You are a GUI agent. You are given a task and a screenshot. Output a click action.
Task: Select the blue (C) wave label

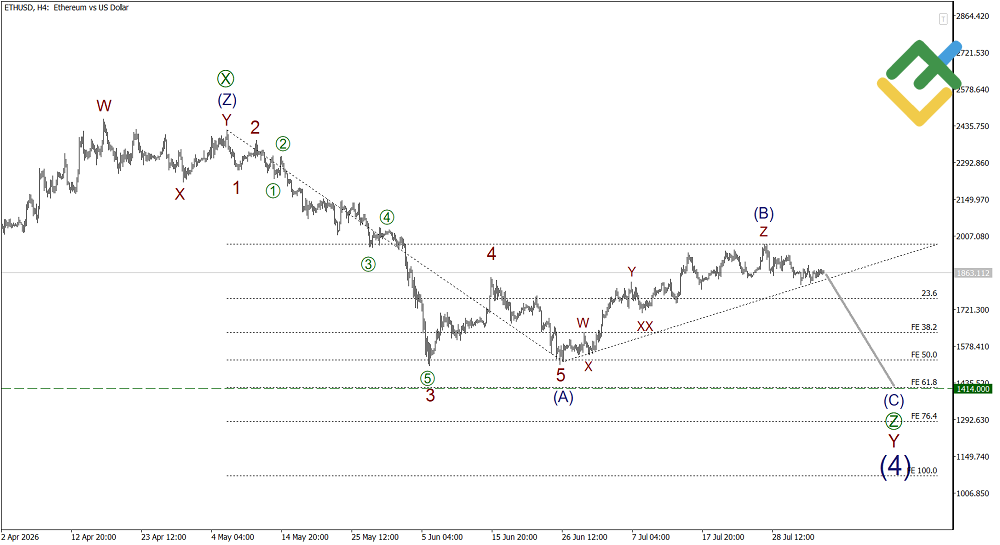point(893,401)
